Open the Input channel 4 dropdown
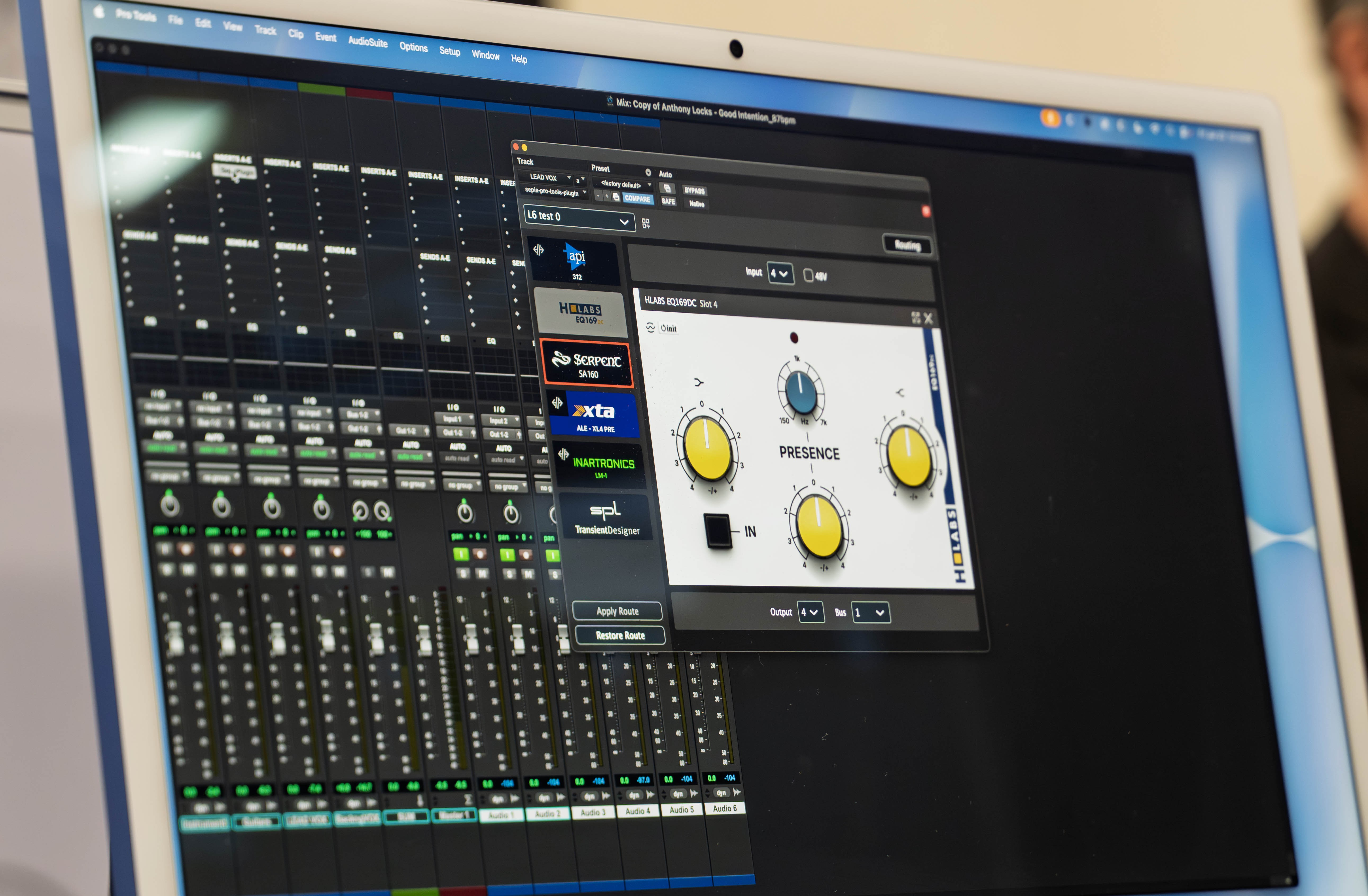This screenshot has height=896, width=1368. [x=780, y=274]
